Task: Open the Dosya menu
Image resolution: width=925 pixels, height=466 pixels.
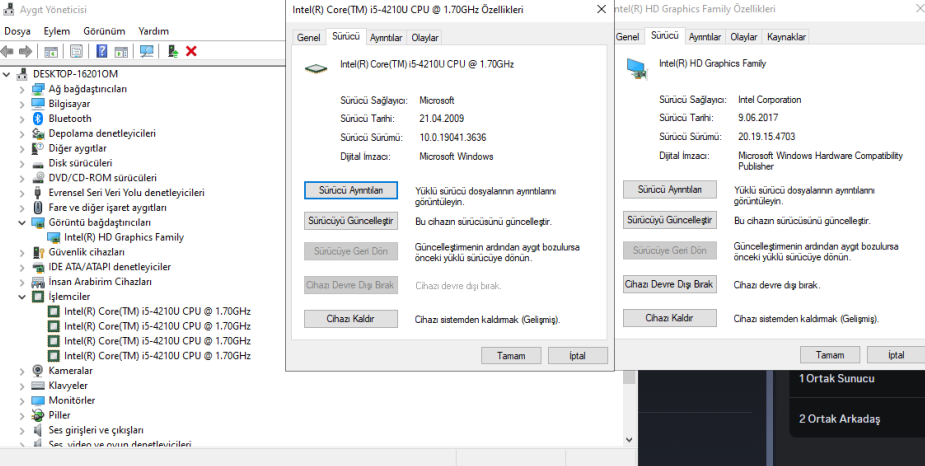Action: (x=17, y=31)
